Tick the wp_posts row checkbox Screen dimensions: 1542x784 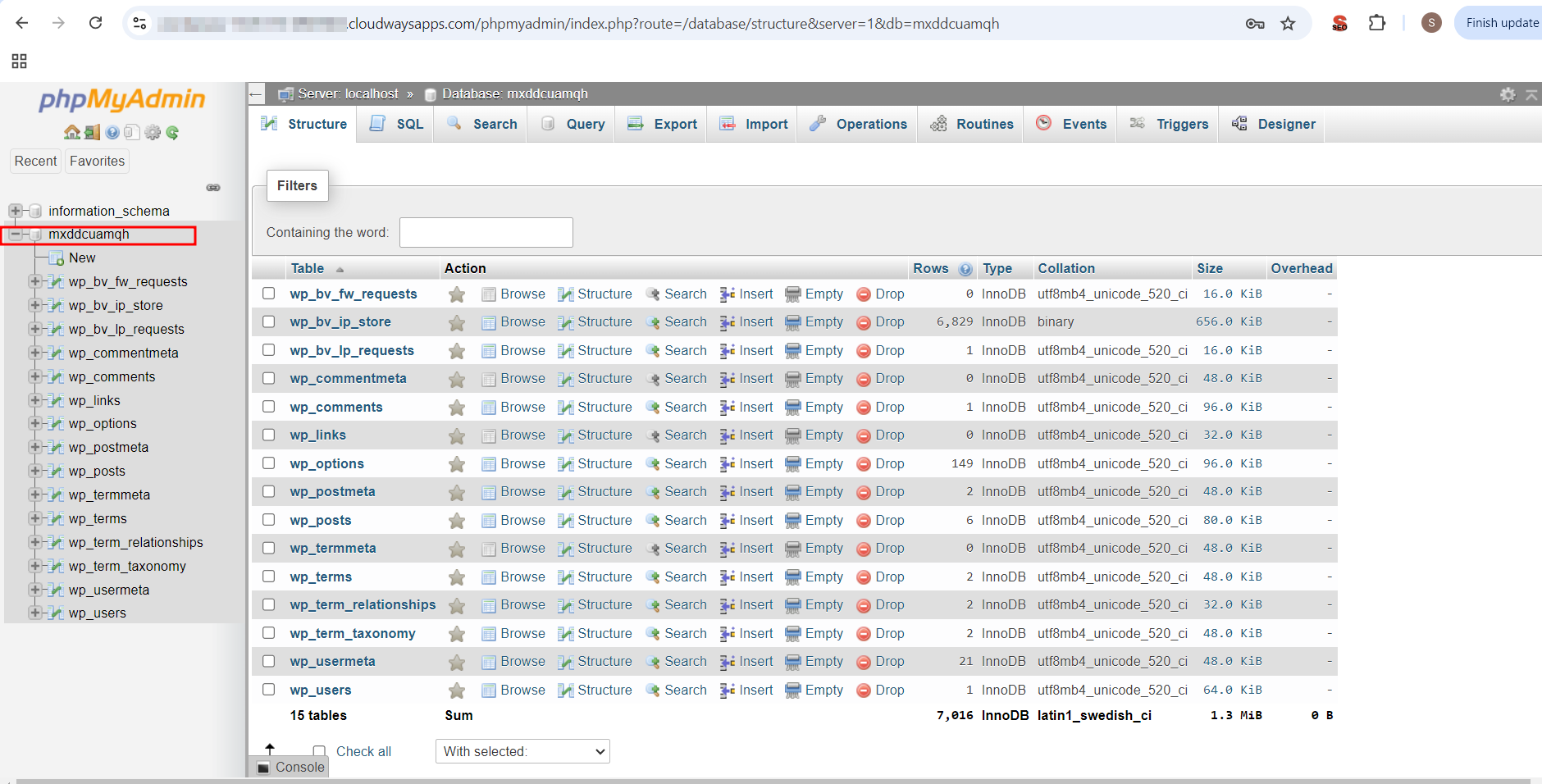[x=269, y=520]
